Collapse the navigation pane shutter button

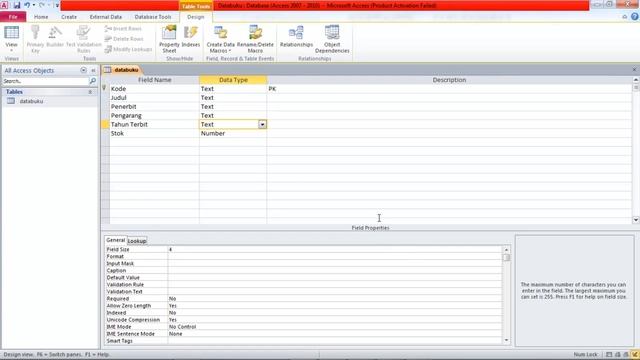pyautogui.click(x=93, y=71)
